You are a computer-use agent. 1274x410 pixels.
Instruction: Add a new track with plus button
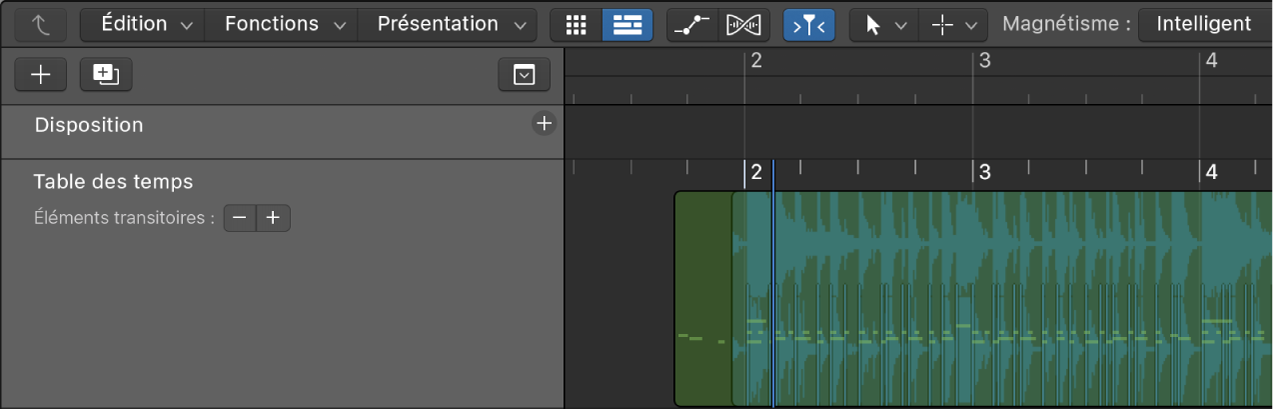41,75
